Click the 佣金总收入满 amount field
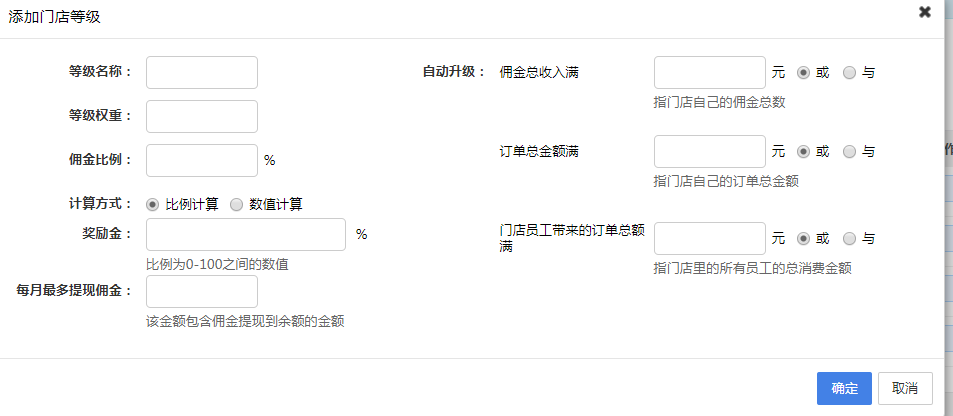This screenshot has width=953, height=416. tap(709, 73)
